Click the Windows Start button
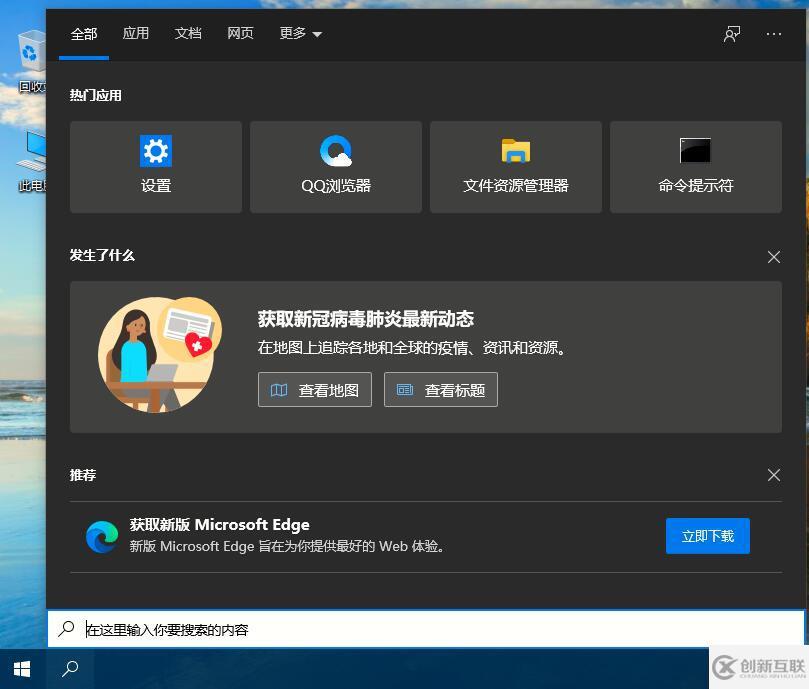The height and width of the screenshot is (689, 809). pos(22,669)
